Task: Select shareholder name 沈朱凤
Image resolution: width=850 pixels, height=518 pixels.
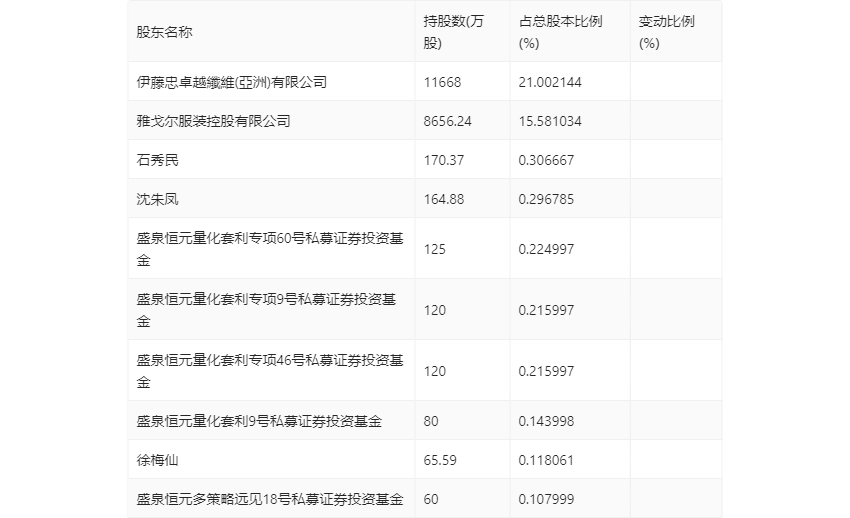Action: click(x=157, y=199)
